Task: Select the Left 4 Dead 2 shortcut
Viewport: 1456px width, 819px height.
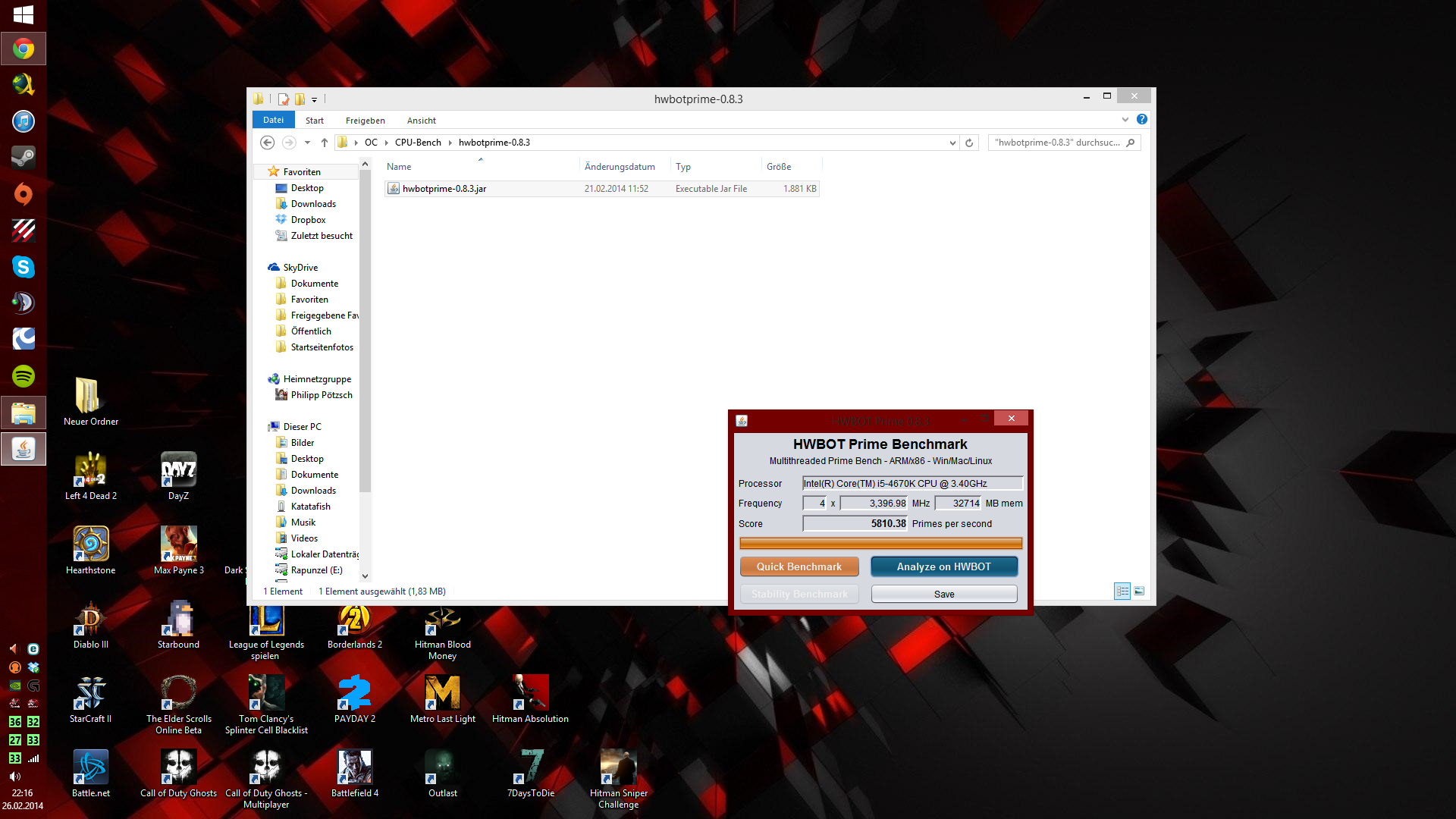Action: coord(91,476)
